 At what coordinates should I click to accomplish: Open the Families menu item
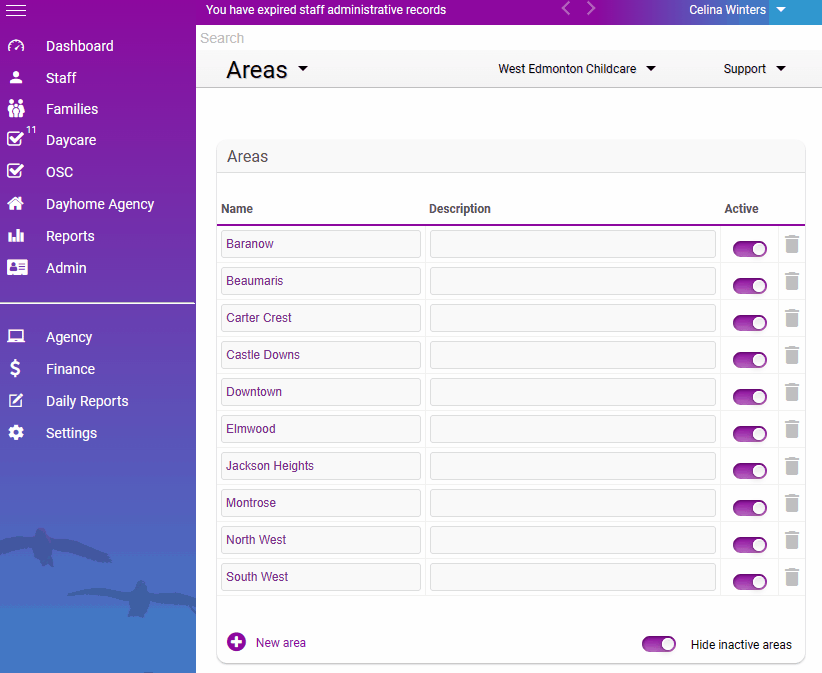pyautogui.click(x=72, y=109)
